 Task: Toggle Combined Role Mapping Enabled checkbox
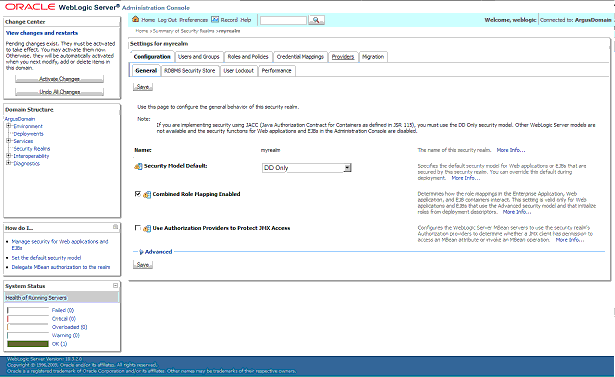(x=137, y=194)
